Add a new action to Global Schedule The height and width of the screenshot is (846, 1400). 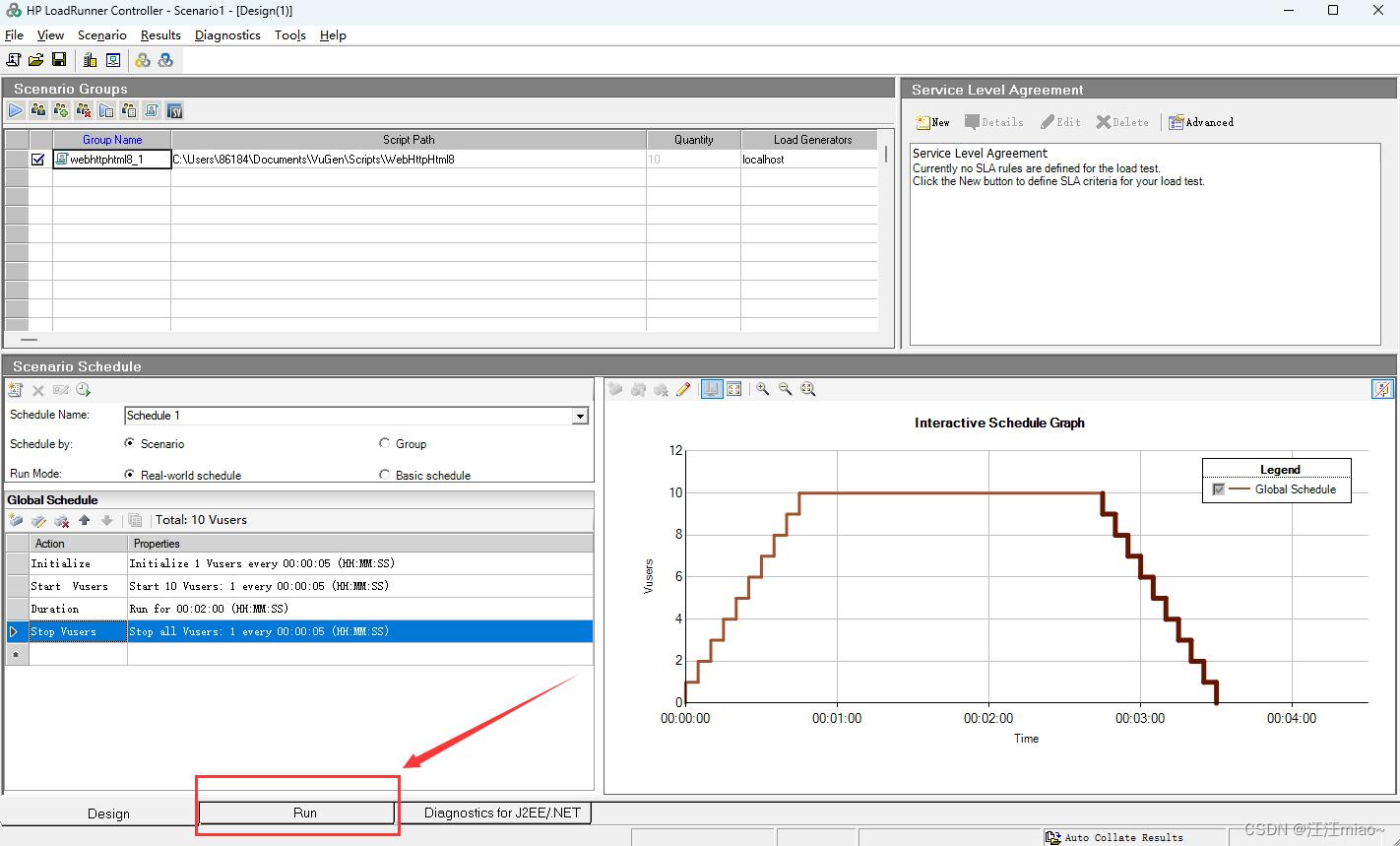[16, 520]
